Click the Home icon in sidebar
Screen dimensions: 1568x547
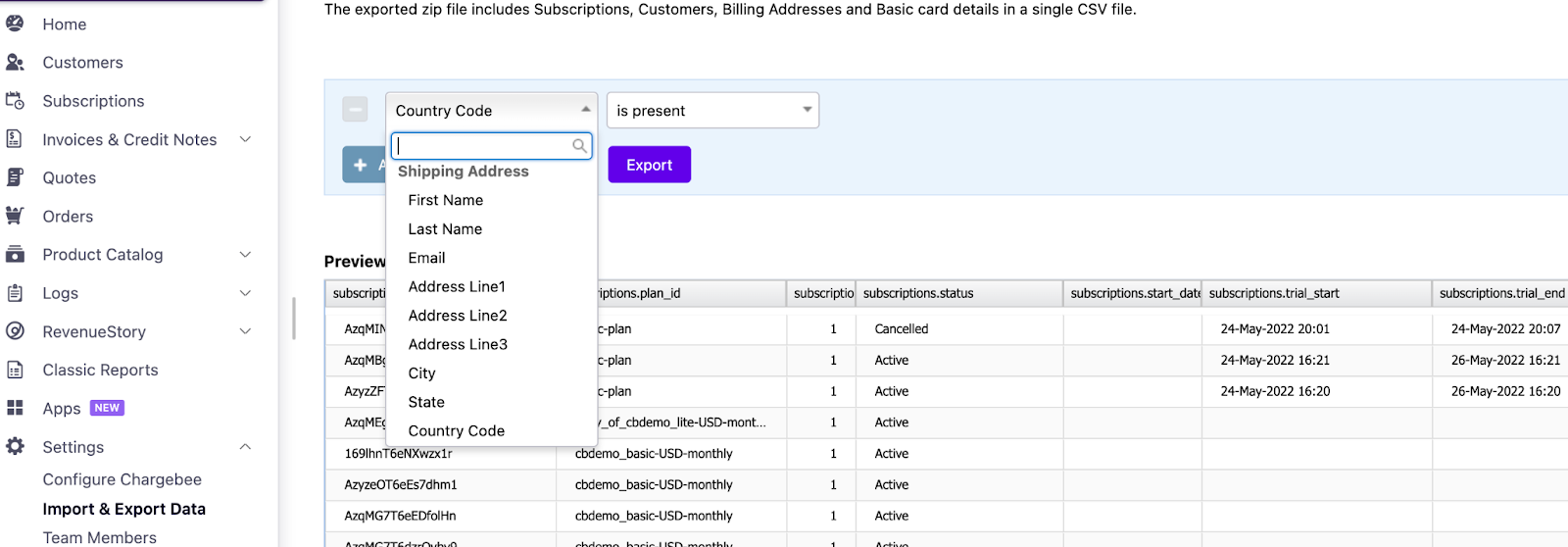coord(15,24)
